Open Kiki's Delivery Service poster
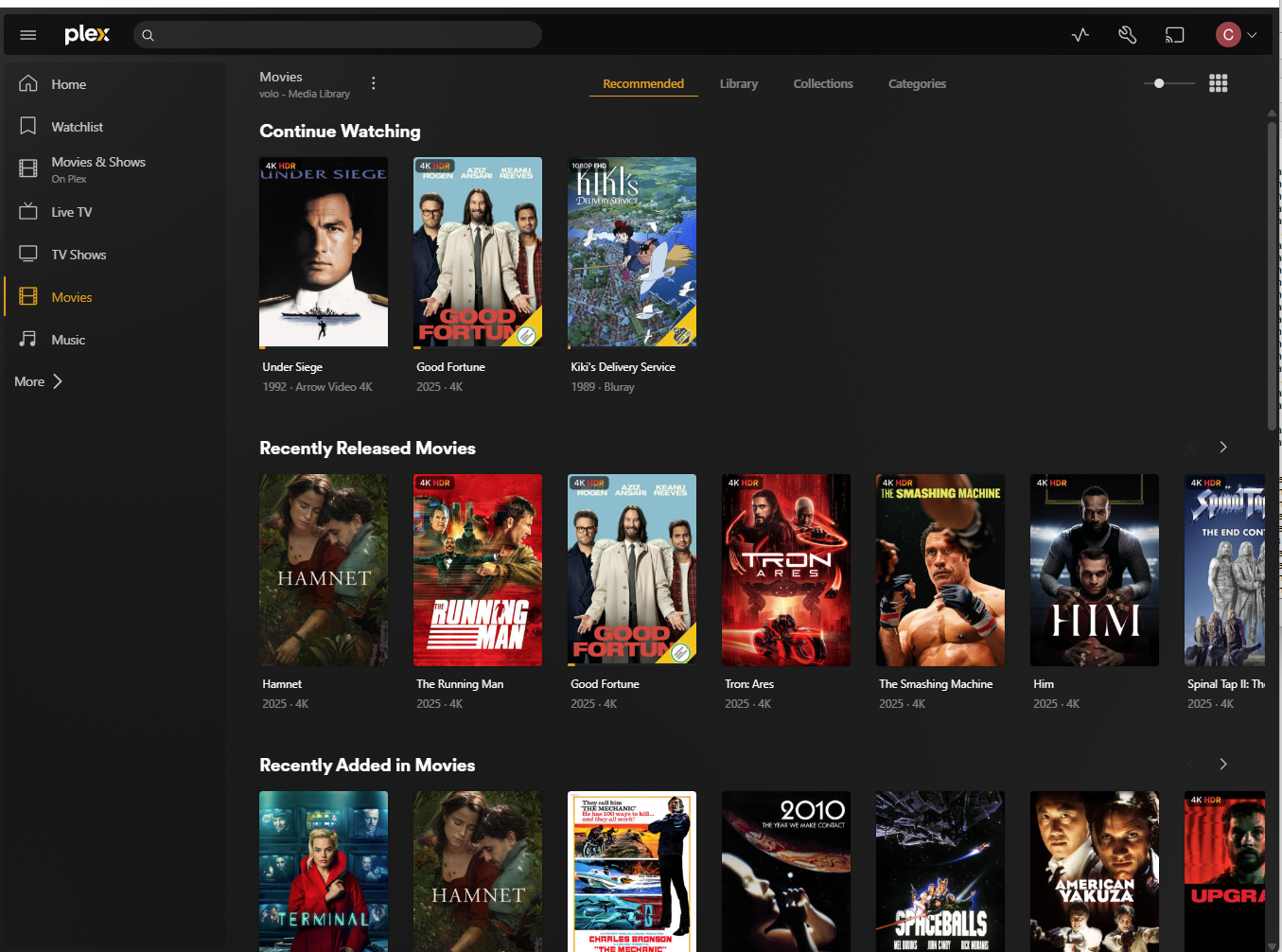The height and width of the screenshot is (952, 1282). pos(632,253)
